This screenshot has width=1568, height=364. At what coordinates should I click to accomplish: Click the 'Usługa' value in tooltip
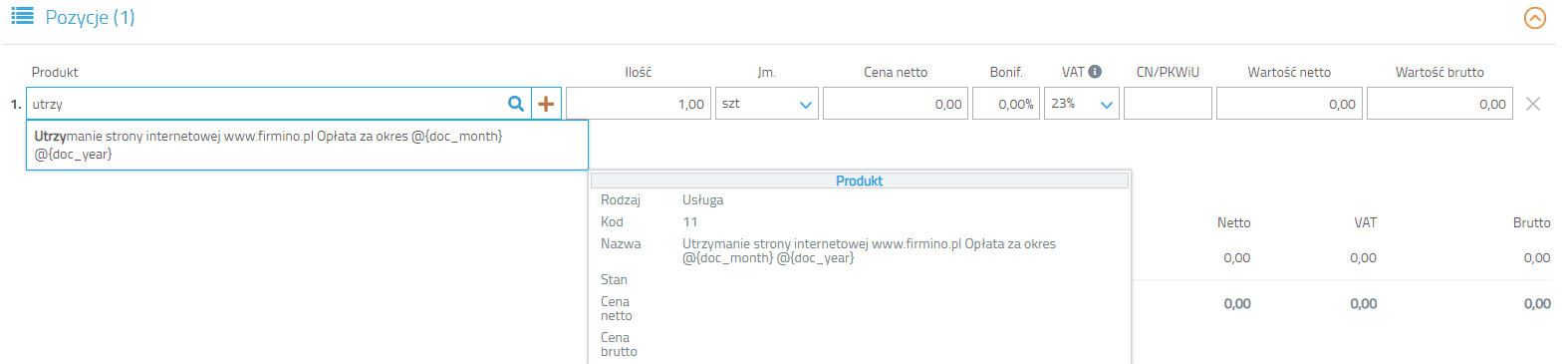(x=703, y=200)
